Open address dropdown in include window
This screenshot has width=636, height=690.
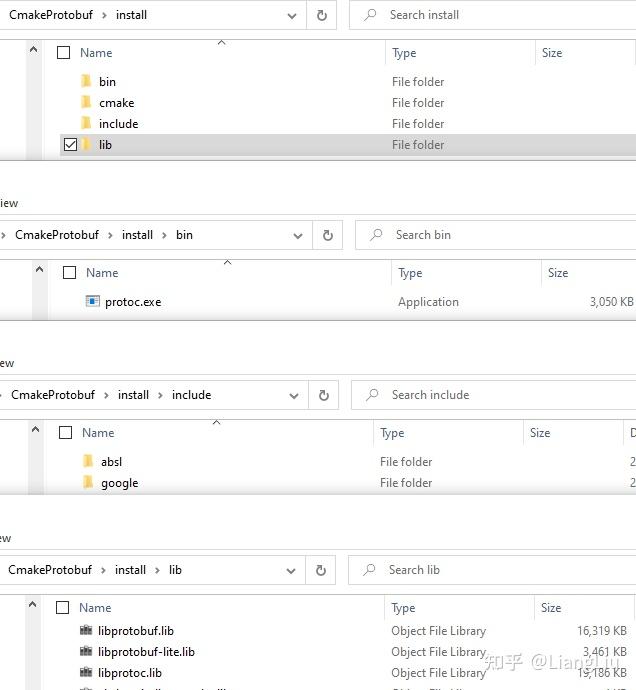click(293, 395)
